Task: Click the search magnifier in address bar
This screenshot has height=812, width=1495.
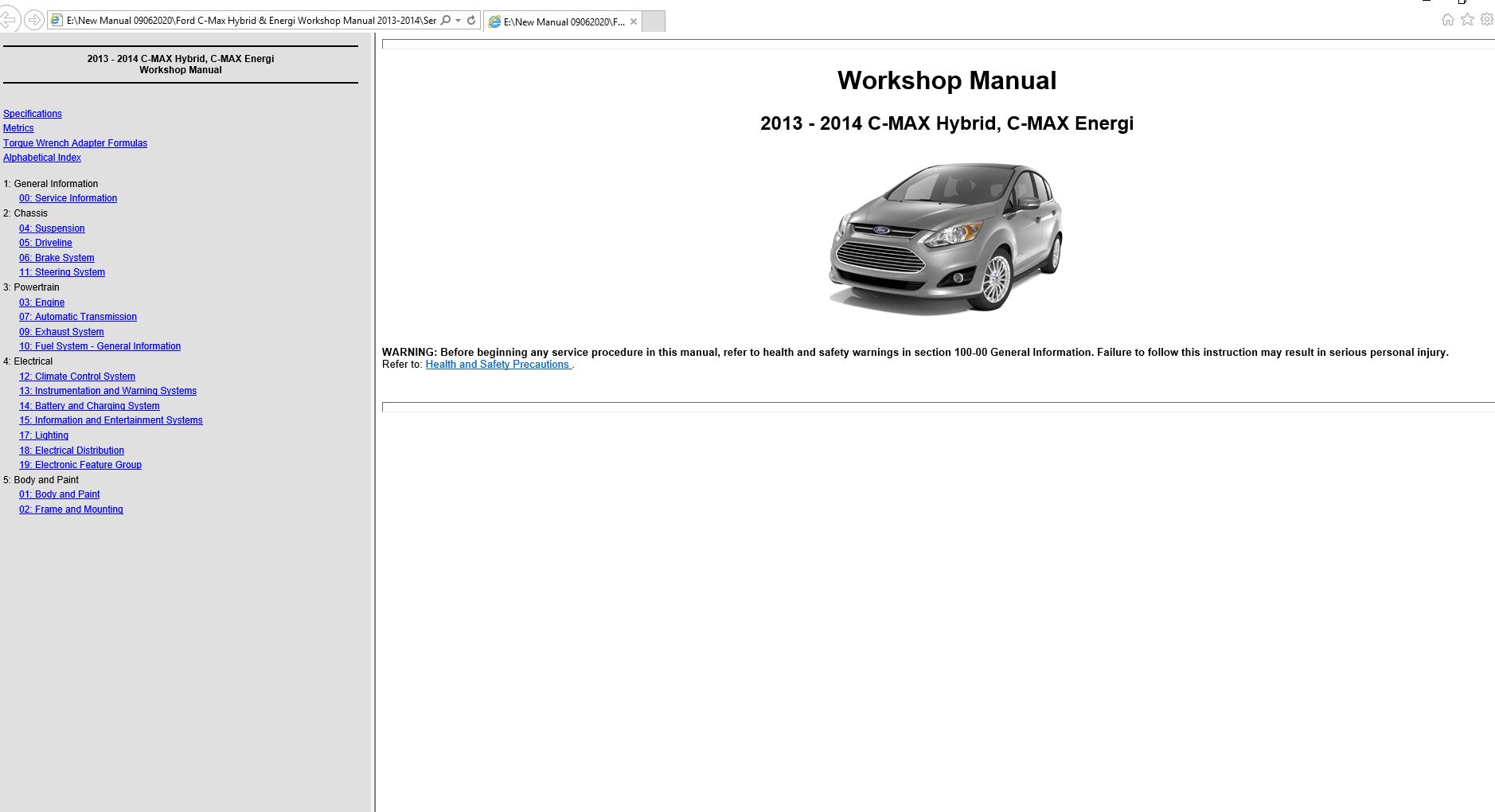Action: click(446, 21)
